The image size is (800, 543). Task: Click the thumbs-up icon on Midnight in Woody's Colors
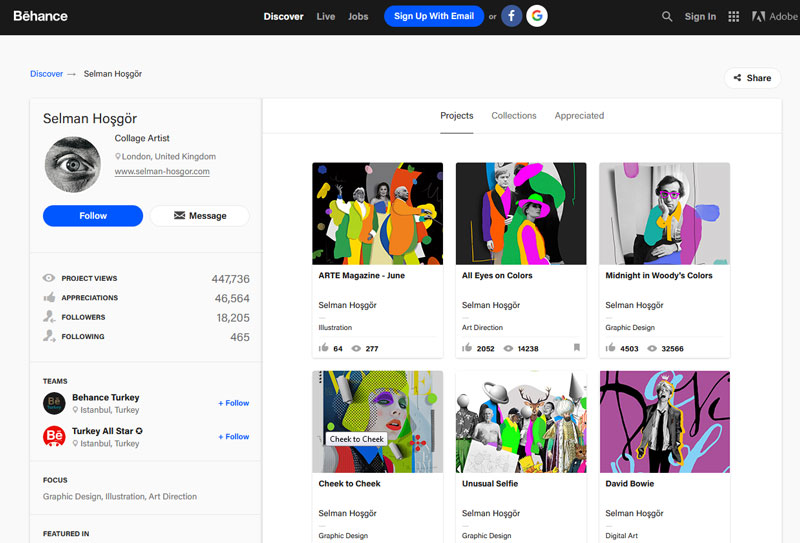[610, 348]
